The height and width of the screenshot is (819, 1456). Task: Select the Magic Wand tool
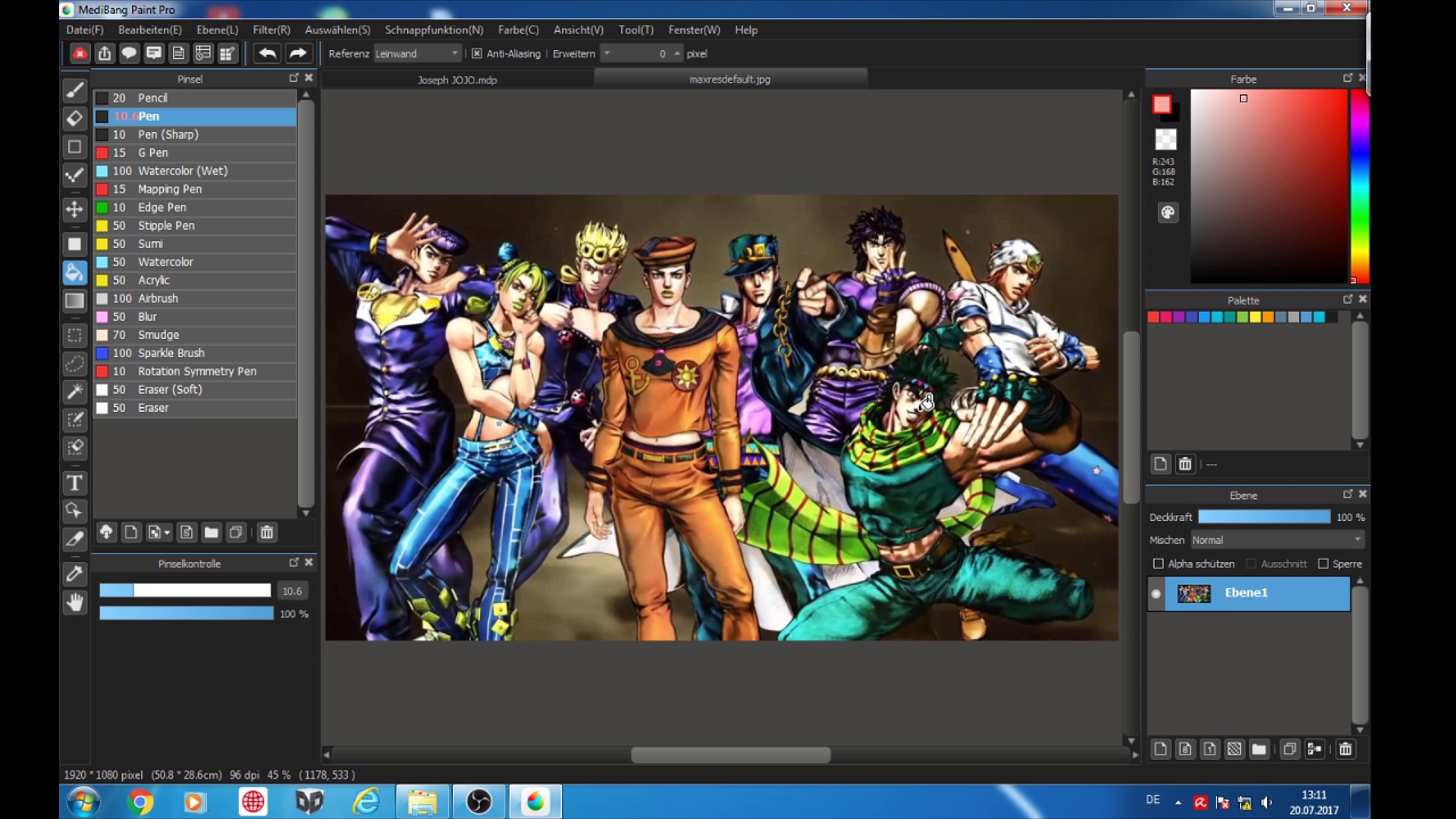tap(74, 391)
